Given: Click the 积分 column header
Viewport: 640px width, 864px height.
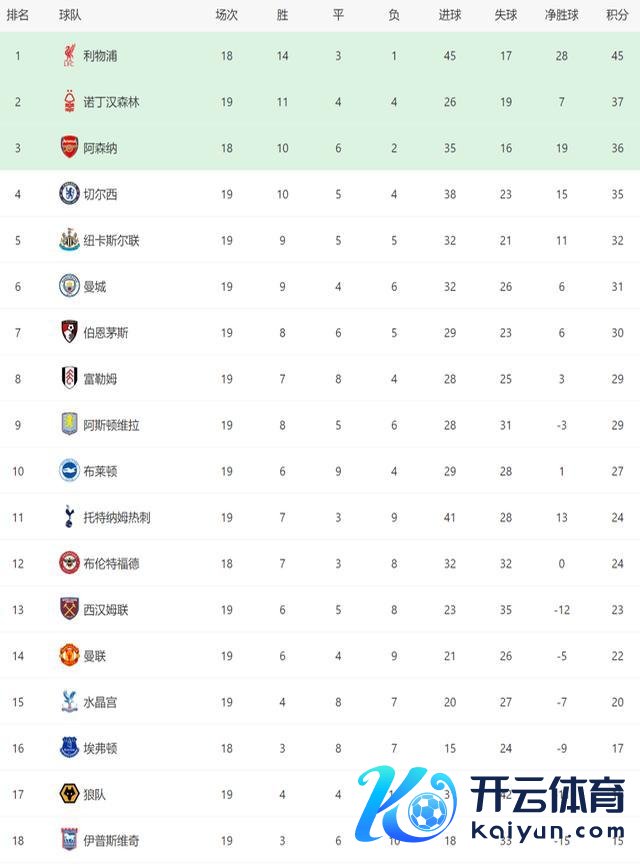Looking at the screenshot, I should [x=617, y=16].
